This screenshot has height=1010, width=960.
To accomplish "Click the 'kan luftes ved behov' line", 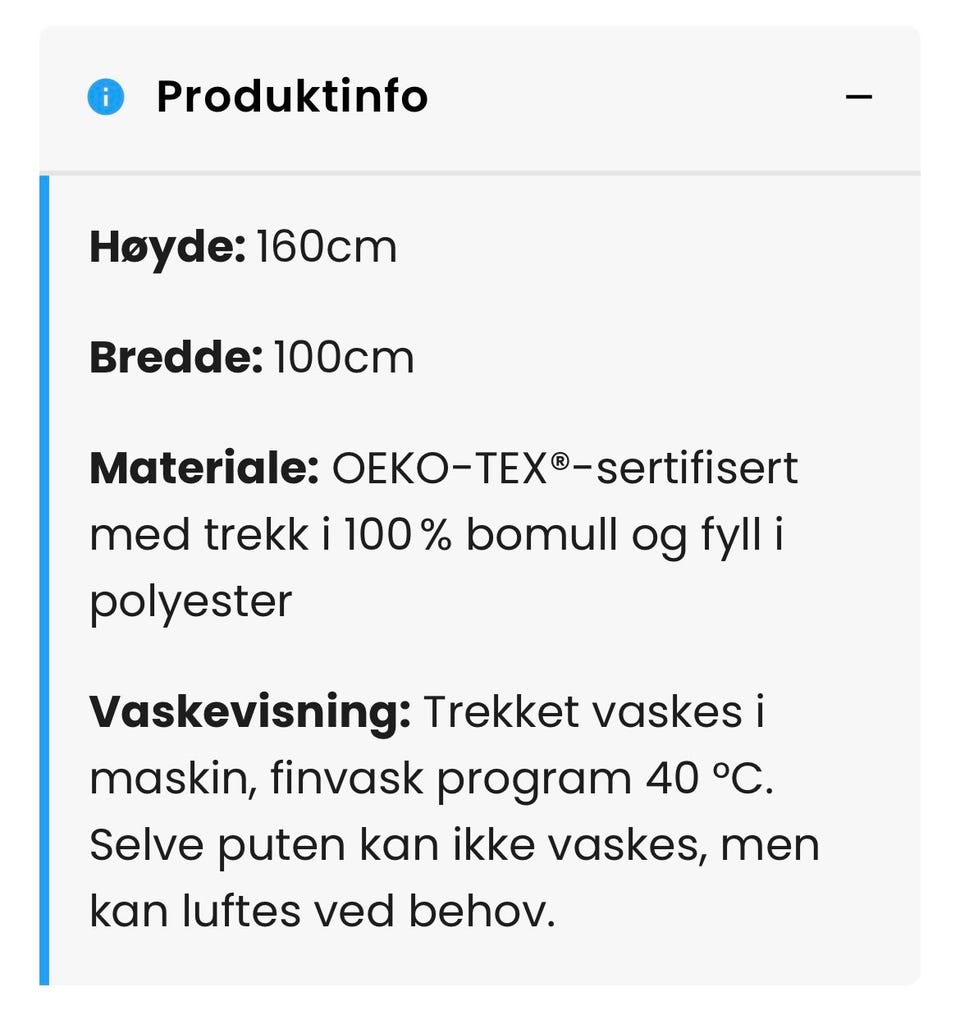I will pos(322,911).
